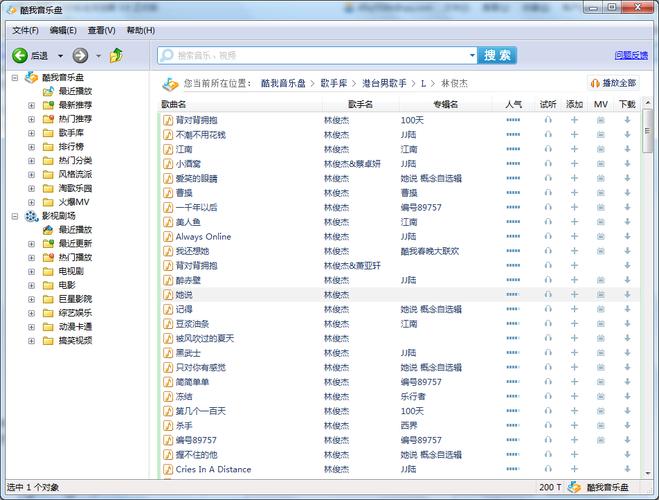Click the headphone preview icon for 江南
Screen dimensions: 659x500
coord(548,149)
